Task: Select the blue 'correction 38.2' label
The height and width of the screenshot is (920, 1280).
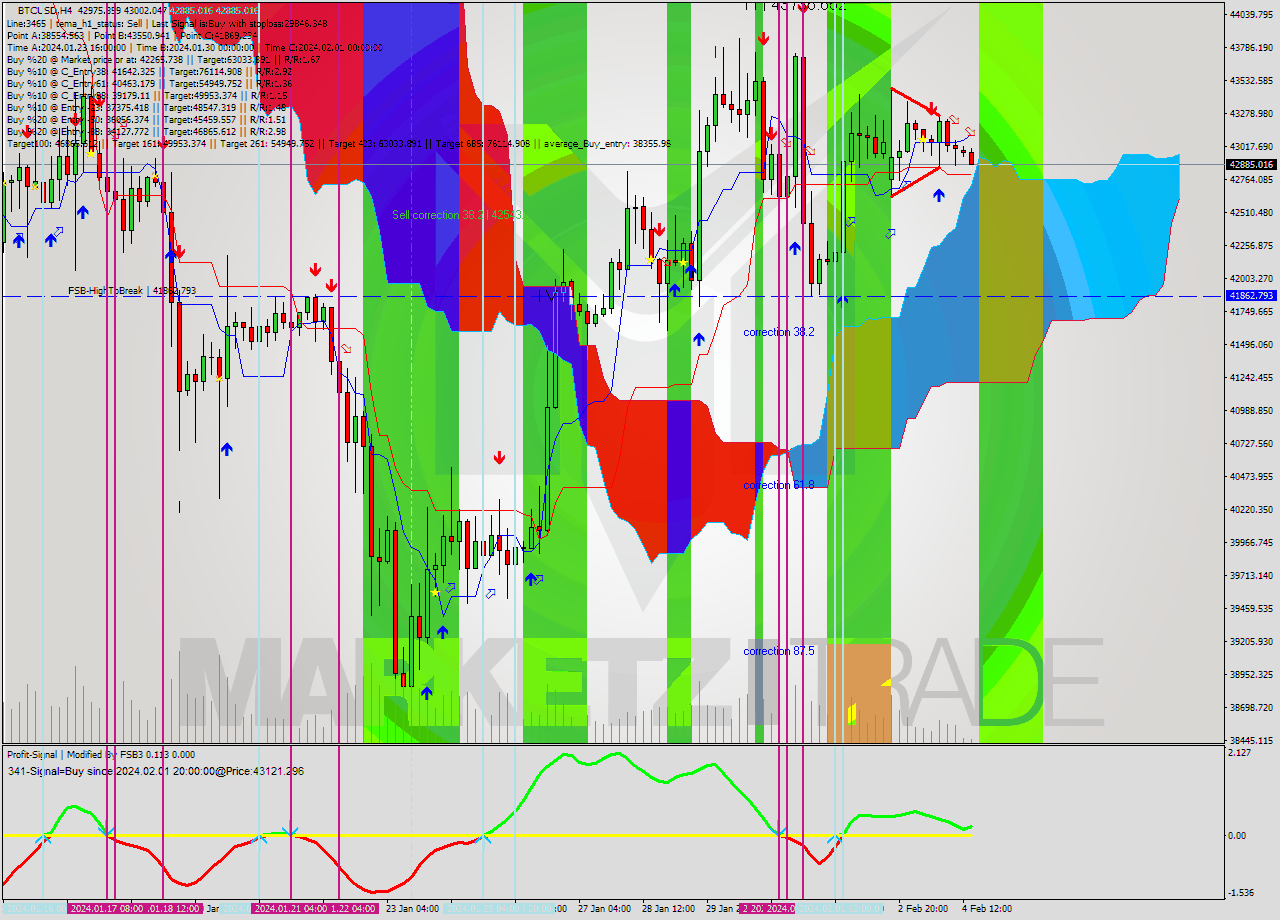Action: click(x=778, y=332)
